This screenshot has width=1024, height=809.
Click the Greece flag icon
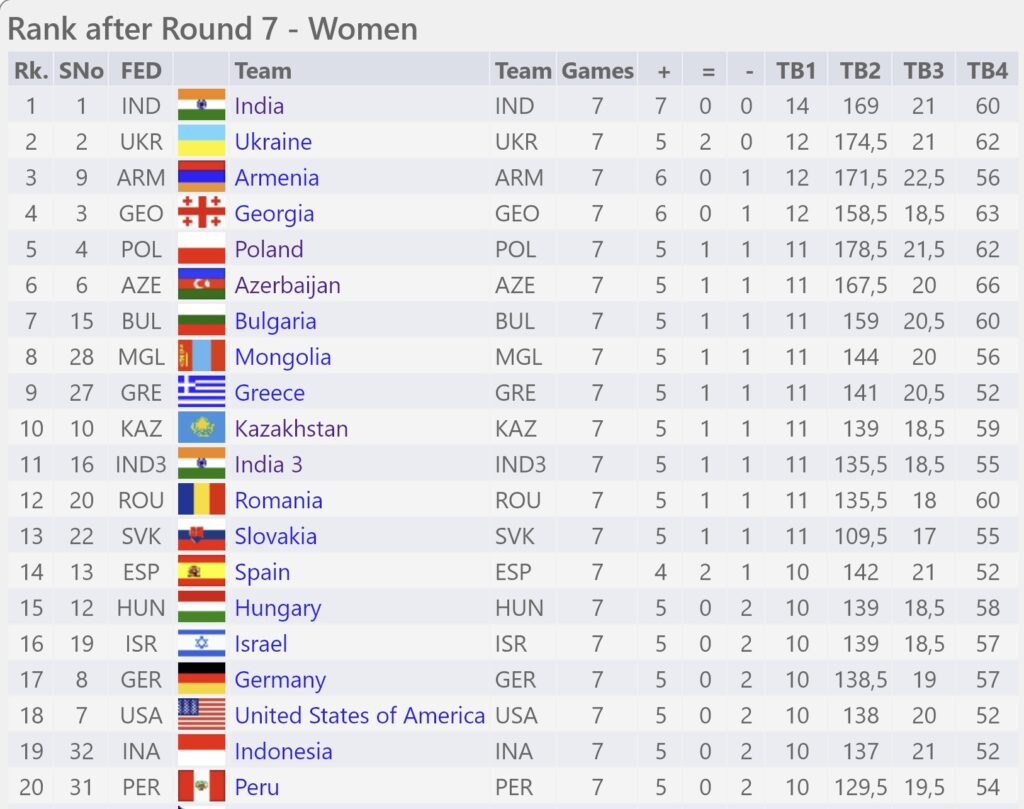[201, 392]
